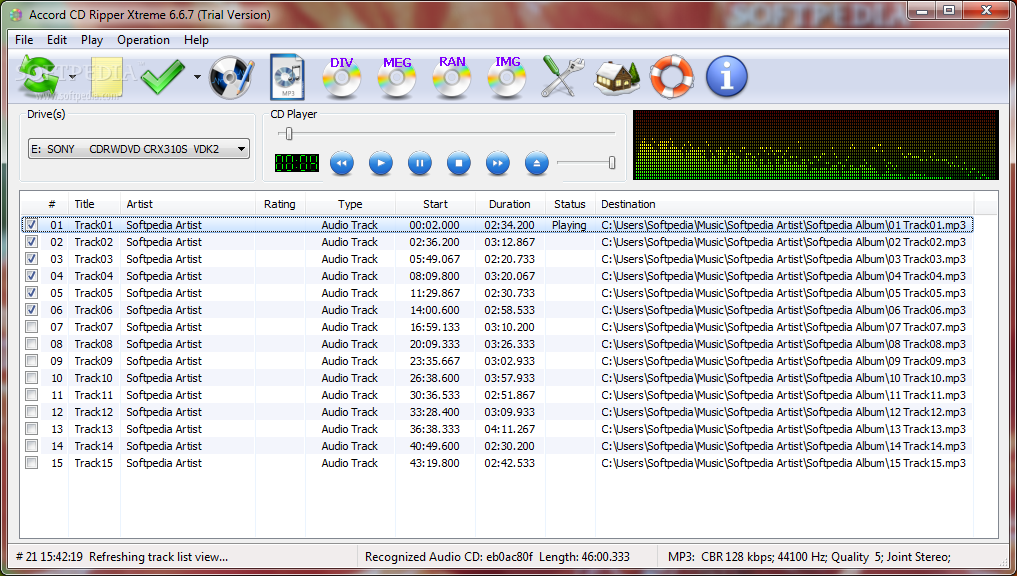The height and width of the screenshot is (576, 1017).
Task: Eject the disc from the CD player
Action: pos(536,163)
